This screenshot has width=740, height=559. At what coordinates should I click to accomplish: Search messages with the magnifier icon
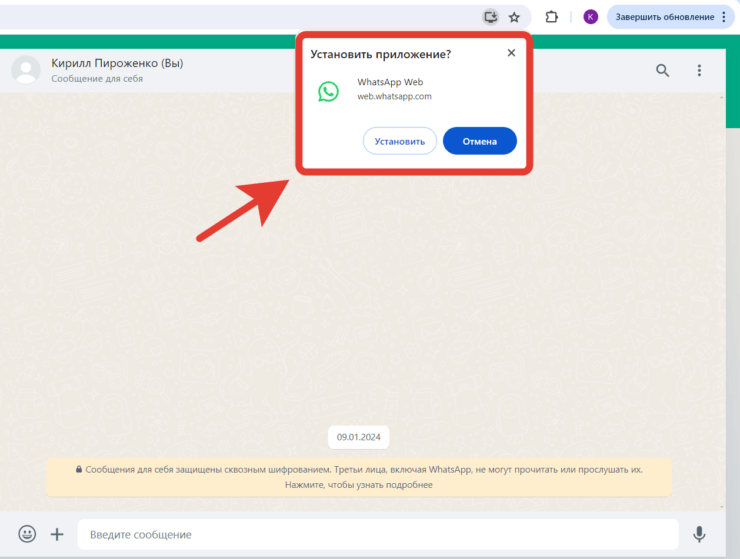click(x=663, y=70)
